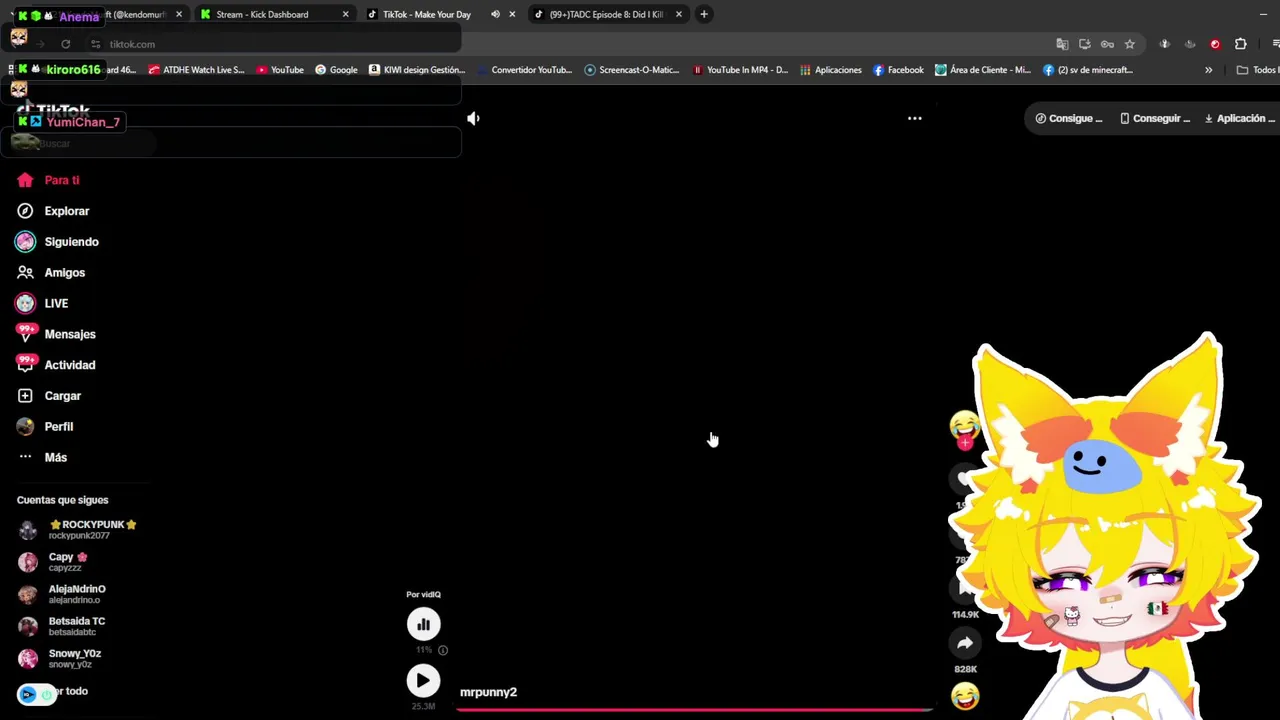Open Facebook bookmark

pyautogui.click(x=898, y=70)
